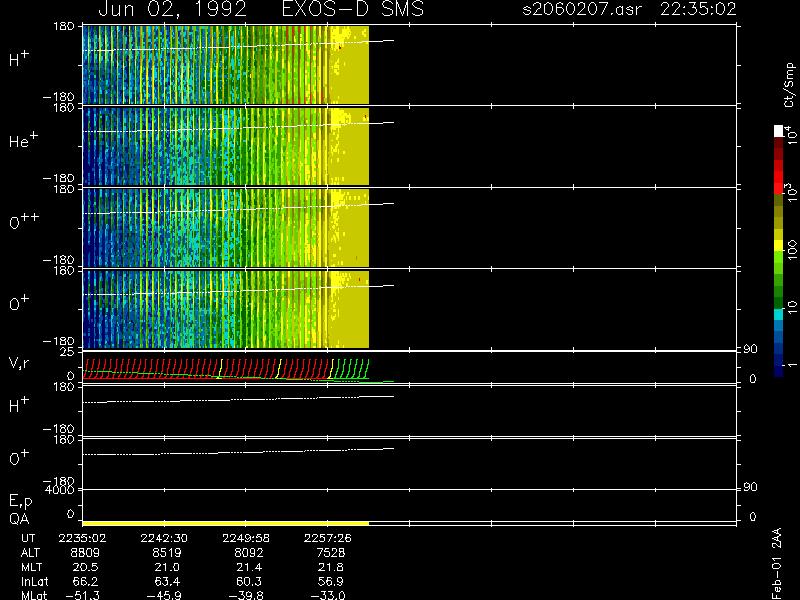800x600 pixels.
Task: Pick the bright yellow colorbar segment
Action: pyautogui.click(x=779, y=246)
